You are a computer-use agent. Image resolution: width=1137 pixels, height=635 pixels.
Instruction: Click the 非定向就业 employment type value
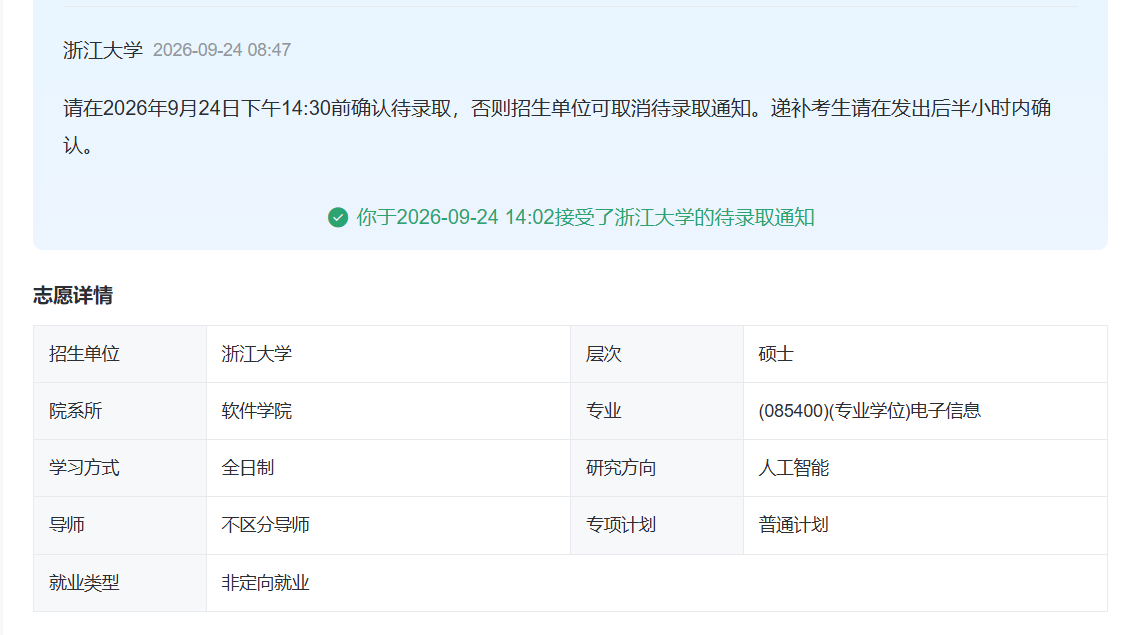[x=265, y=583]
